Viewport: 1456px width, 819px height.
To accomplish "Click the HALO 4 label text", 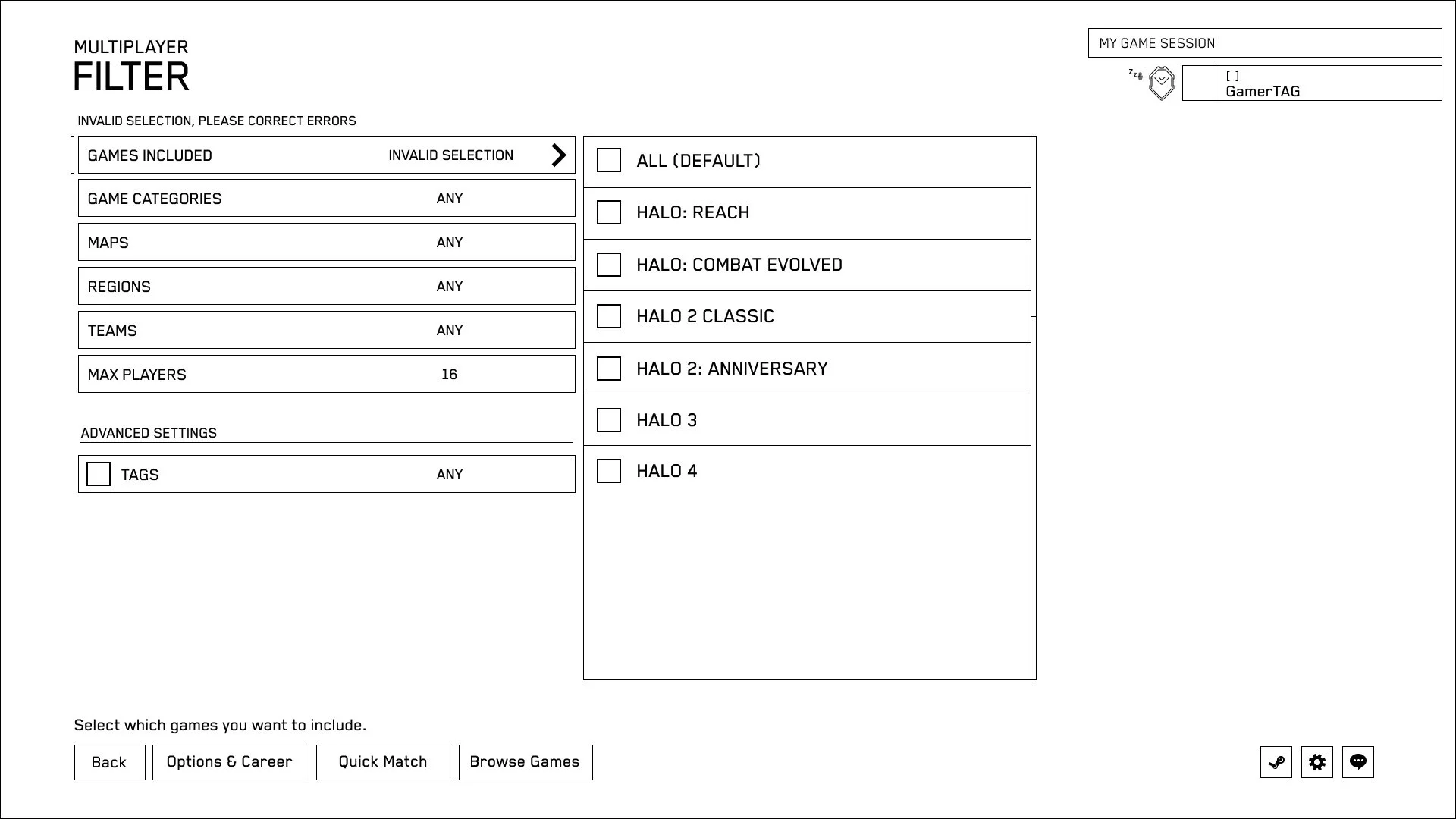I will pos(667,471).
